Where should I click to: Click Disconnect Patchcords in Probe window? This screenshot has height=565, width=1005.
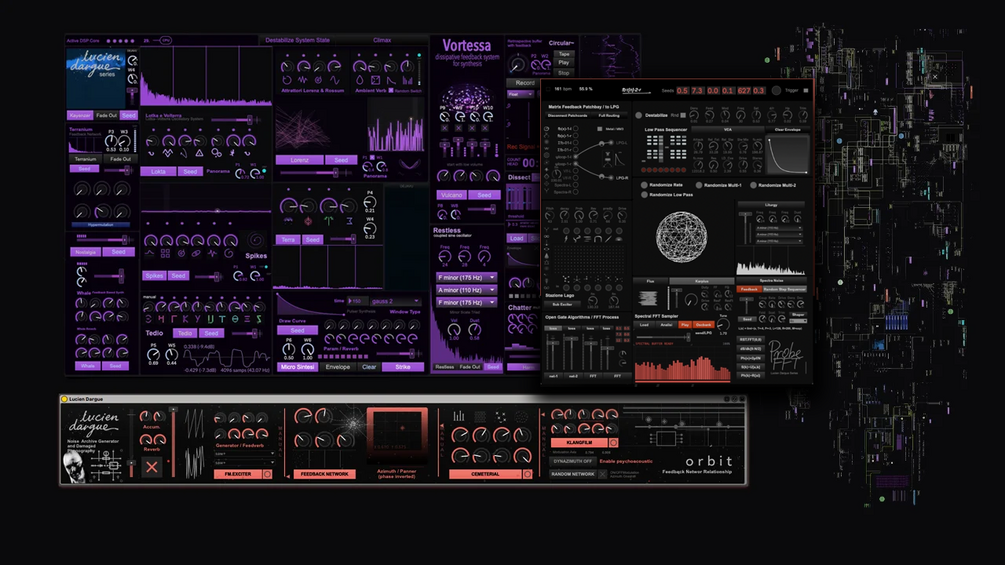tap(567, 115)
